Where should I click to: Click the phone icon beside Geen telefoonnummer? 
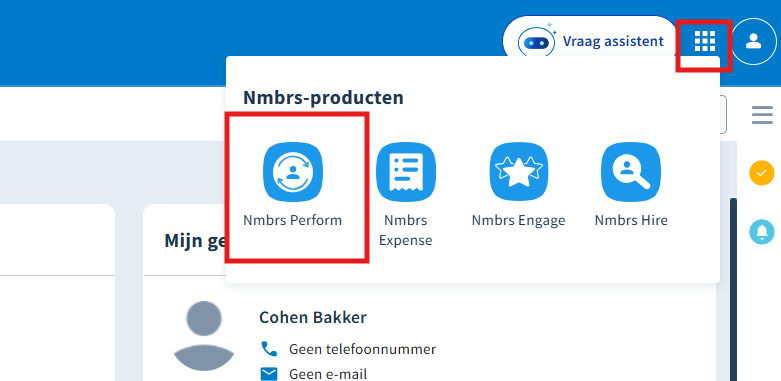pyautogui.click(x=269, y=349)
